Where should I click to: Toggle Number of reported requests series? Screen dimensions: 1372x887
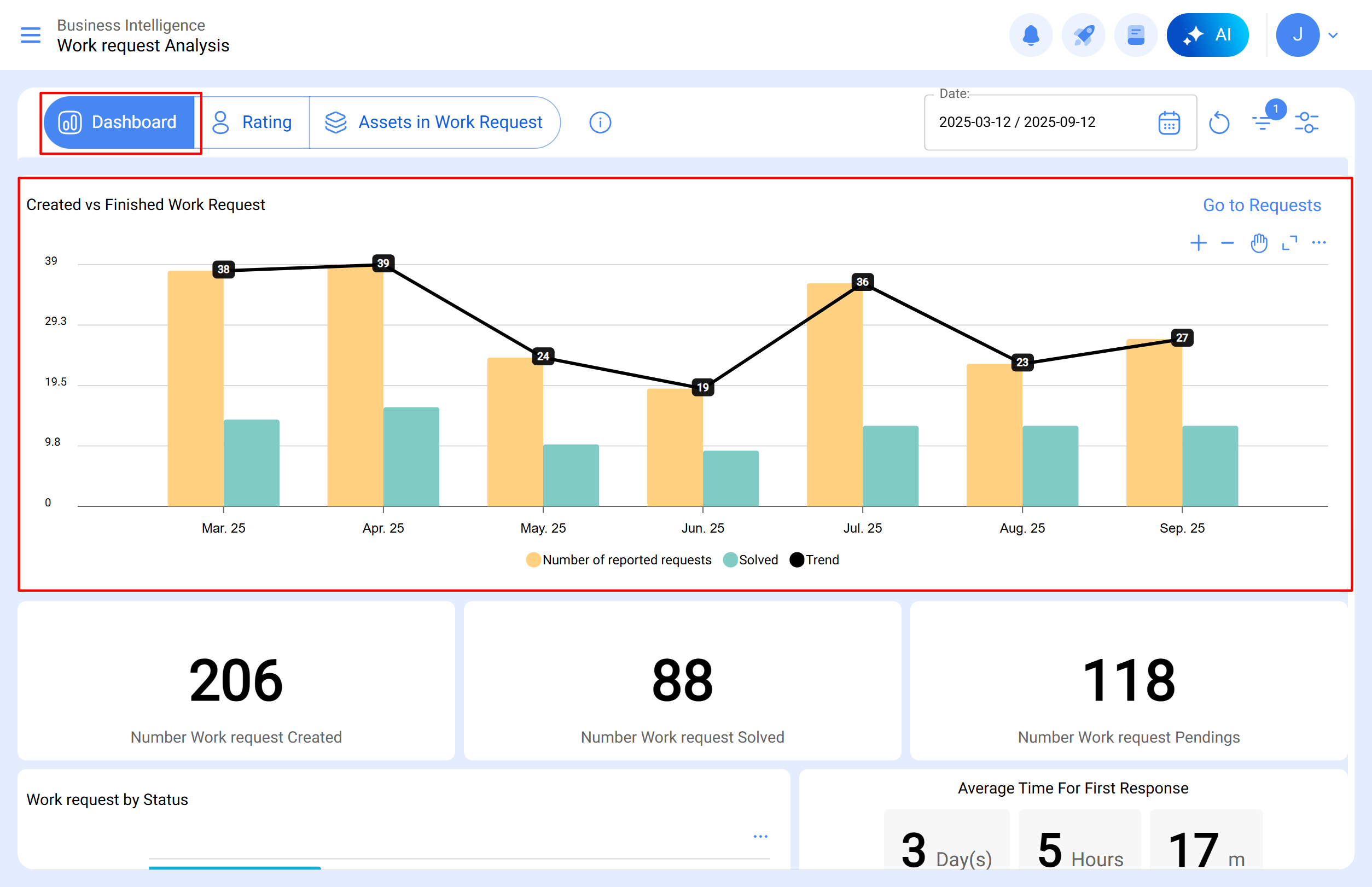click(619, 559)
